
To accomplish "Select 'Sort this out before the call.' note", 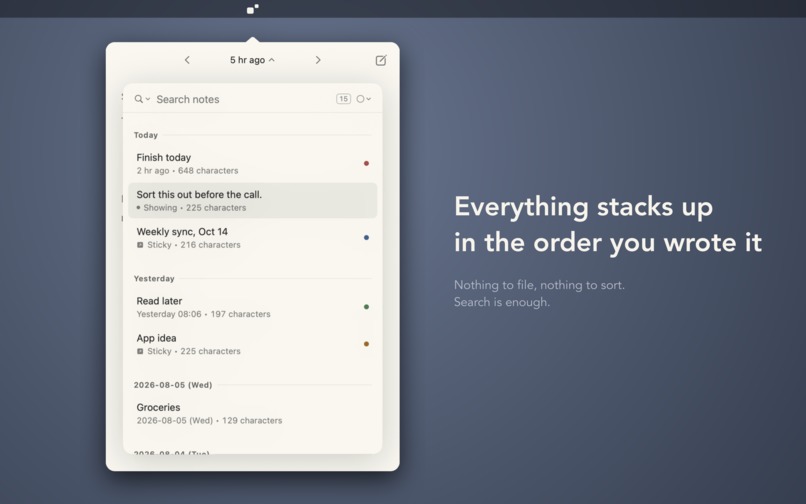I will click(x=252, y=201).
